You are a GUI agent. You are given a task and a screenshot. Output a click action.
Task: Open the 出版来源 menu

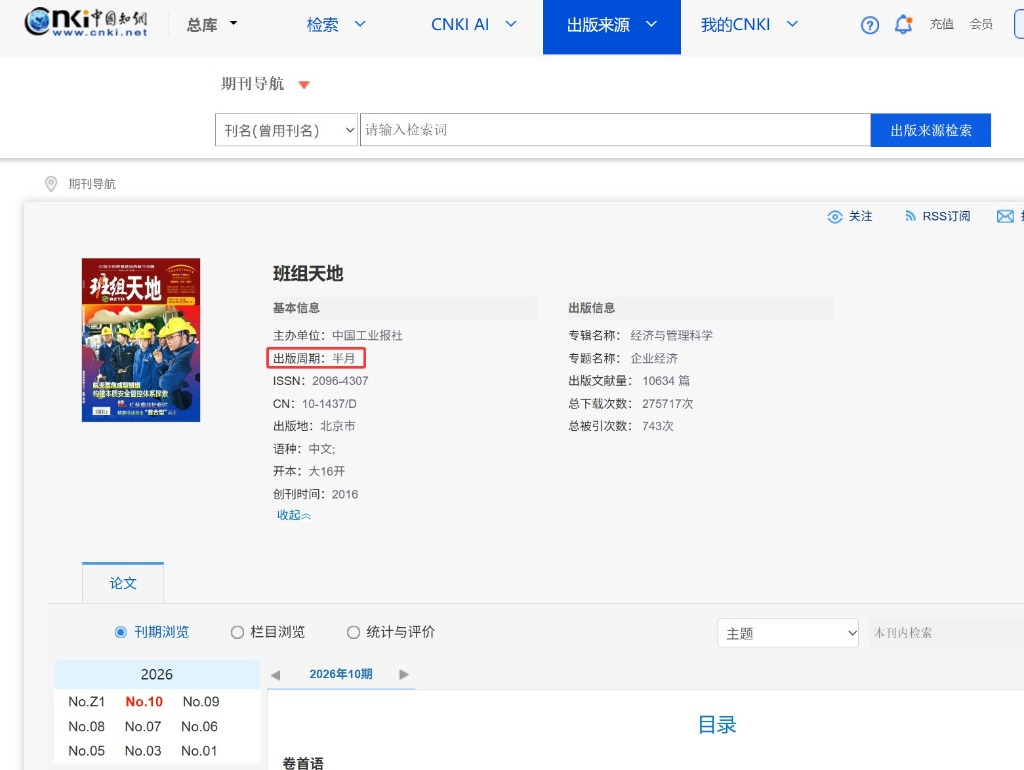point(611,26)
